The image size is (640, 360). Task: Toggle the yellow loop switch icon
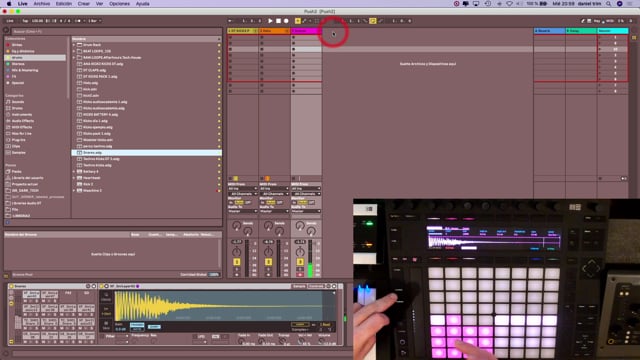click(373, 21)
